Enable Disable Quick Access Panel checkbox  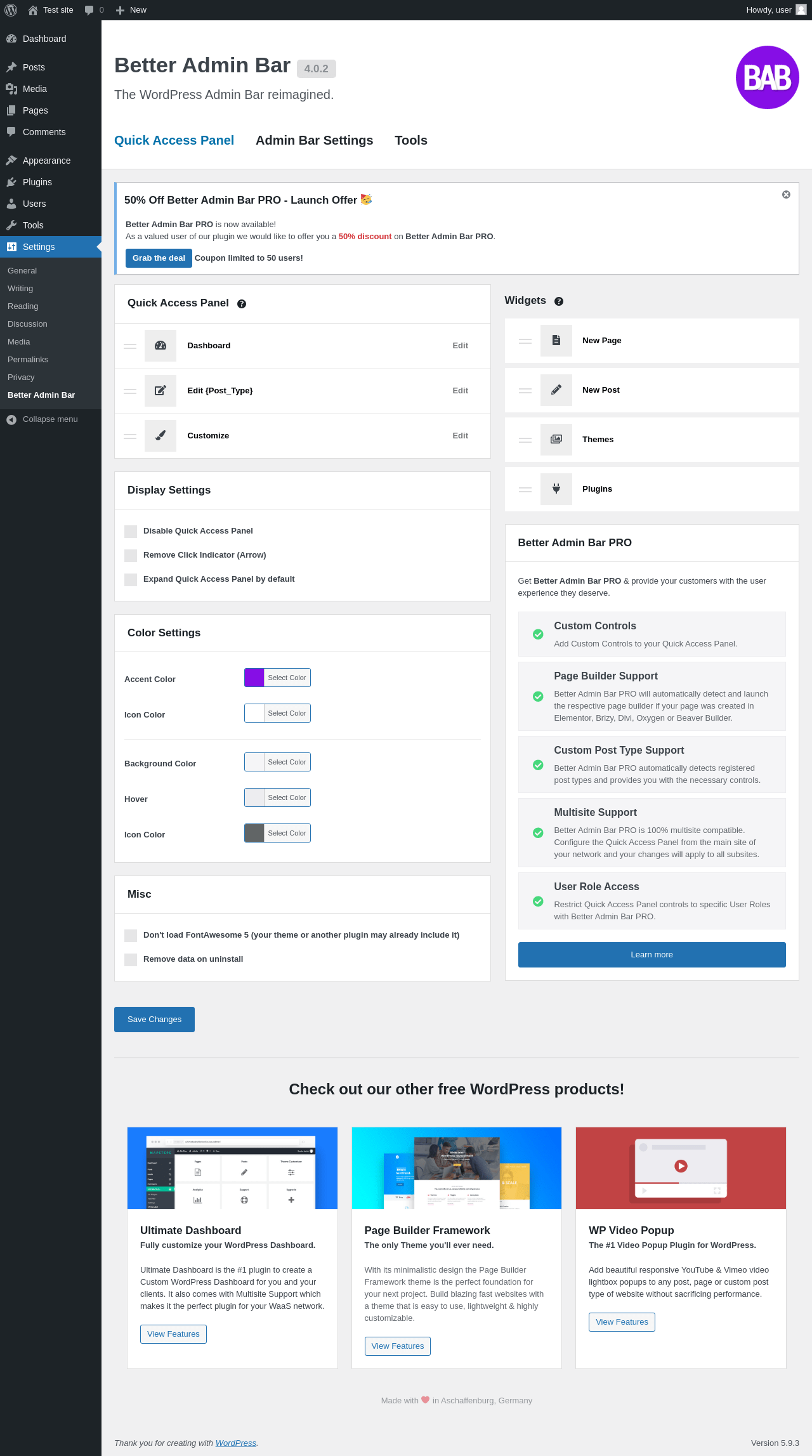(131, 532)
